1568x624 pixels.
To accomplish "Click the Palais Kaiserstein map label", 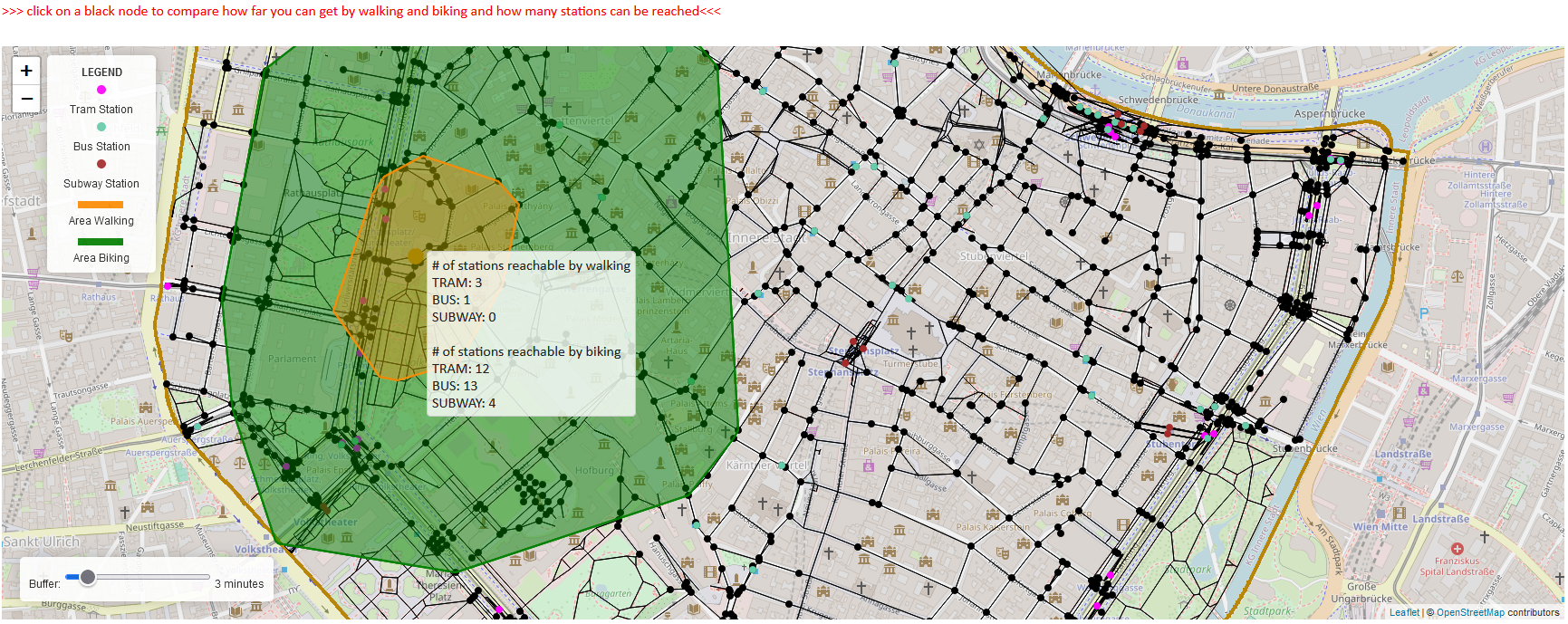I will pos(993,527).
